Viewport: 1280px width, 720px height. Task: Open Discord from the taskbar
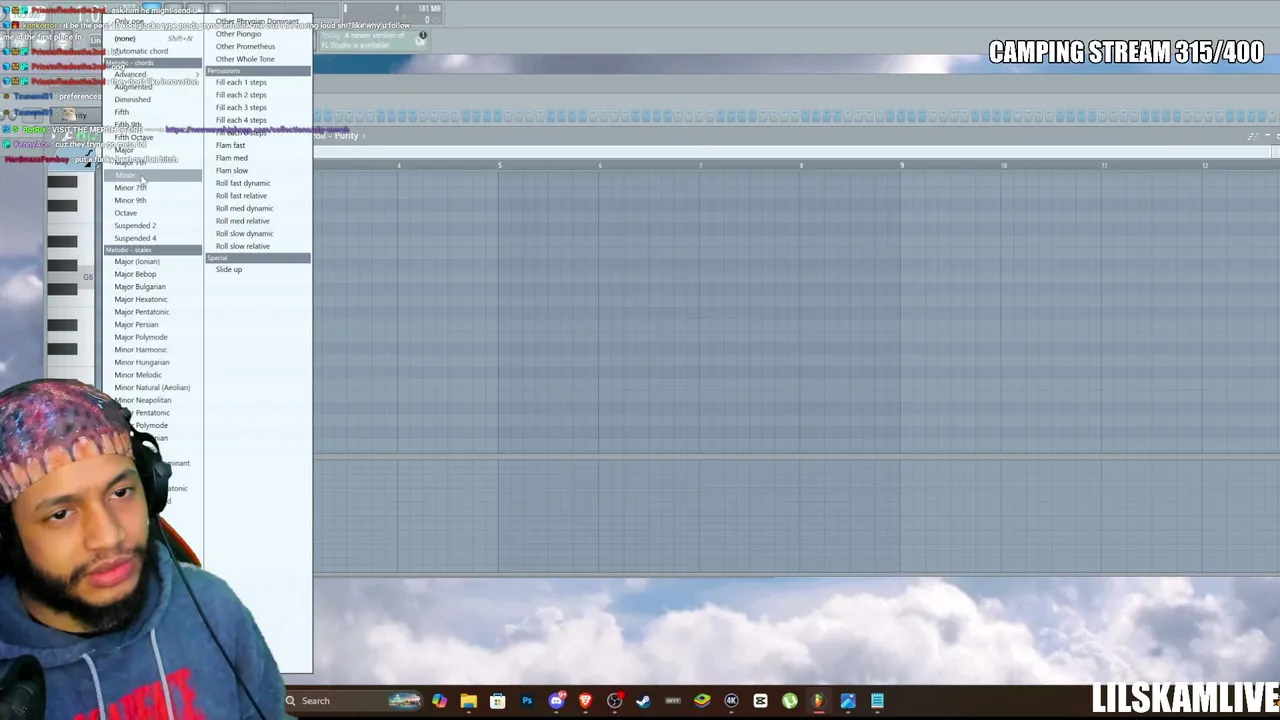556,700
